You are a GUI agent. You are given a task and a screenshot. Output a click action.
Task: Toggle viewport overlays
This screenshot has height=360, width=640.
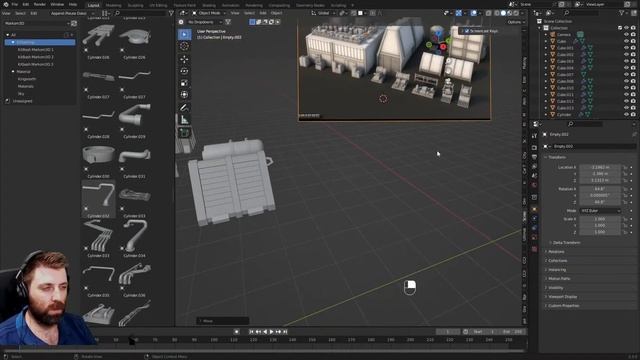[x=473, y=13]
